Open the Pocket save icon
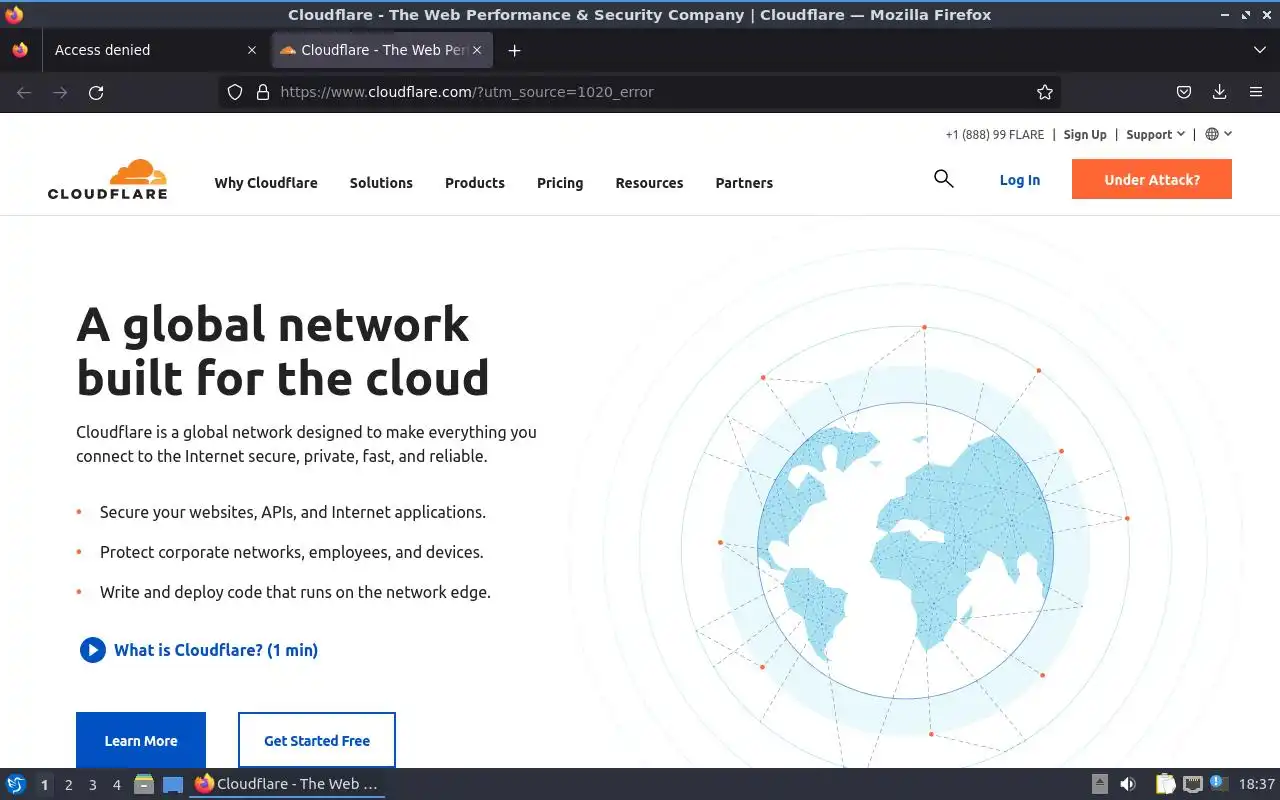Viewport: 1280px width, 800px height. coord(1183,92)
